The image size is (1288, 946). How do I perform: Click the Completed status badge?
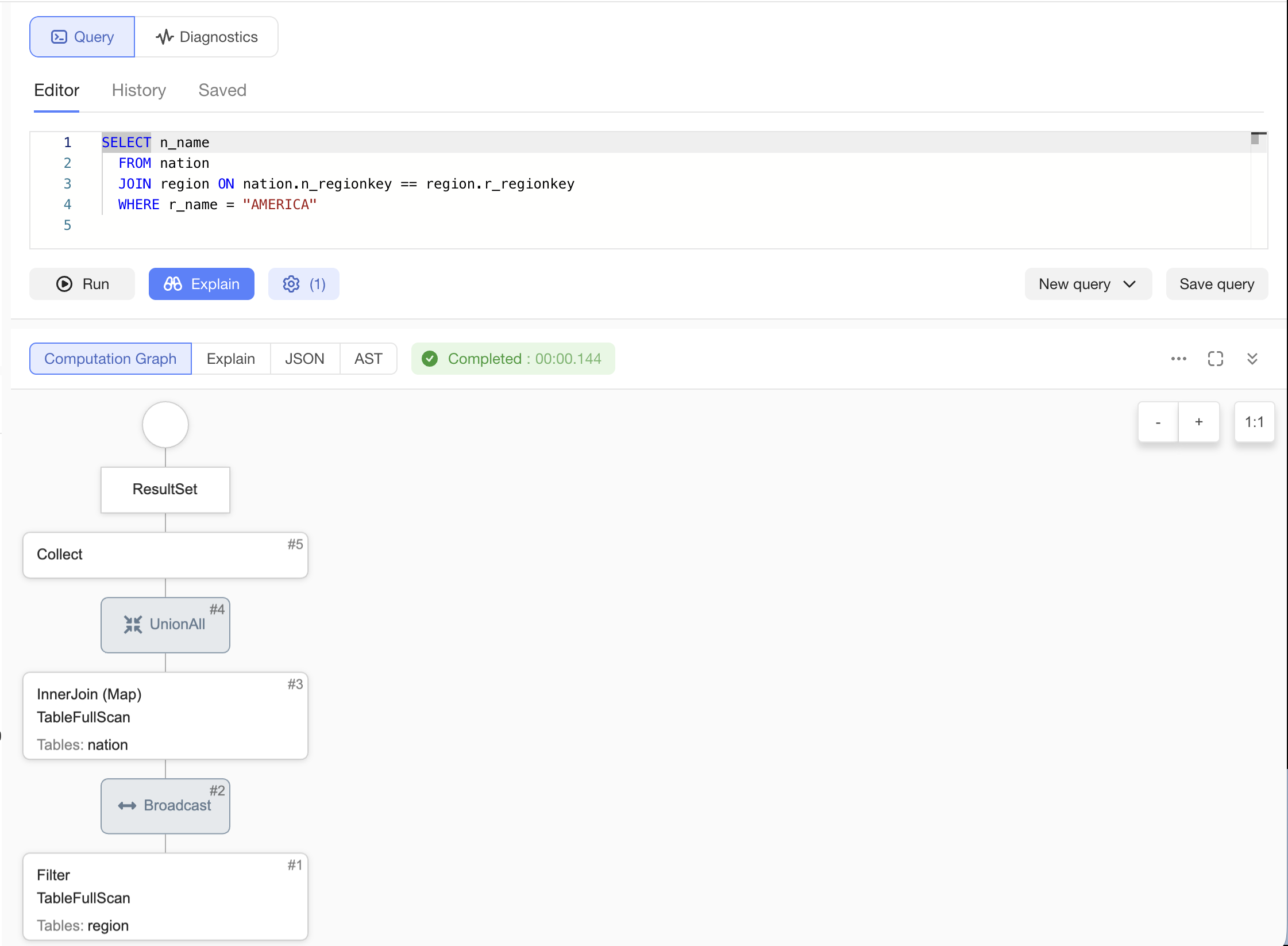point(513,359)
